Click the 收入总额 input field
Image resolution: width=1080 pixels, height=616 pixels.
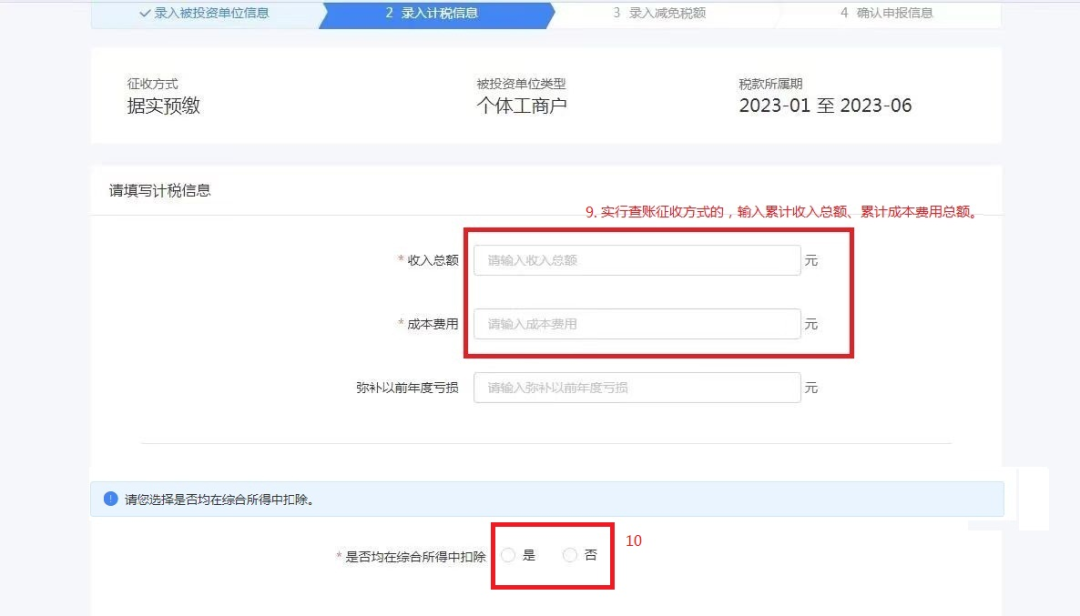(x=636, y=260)
